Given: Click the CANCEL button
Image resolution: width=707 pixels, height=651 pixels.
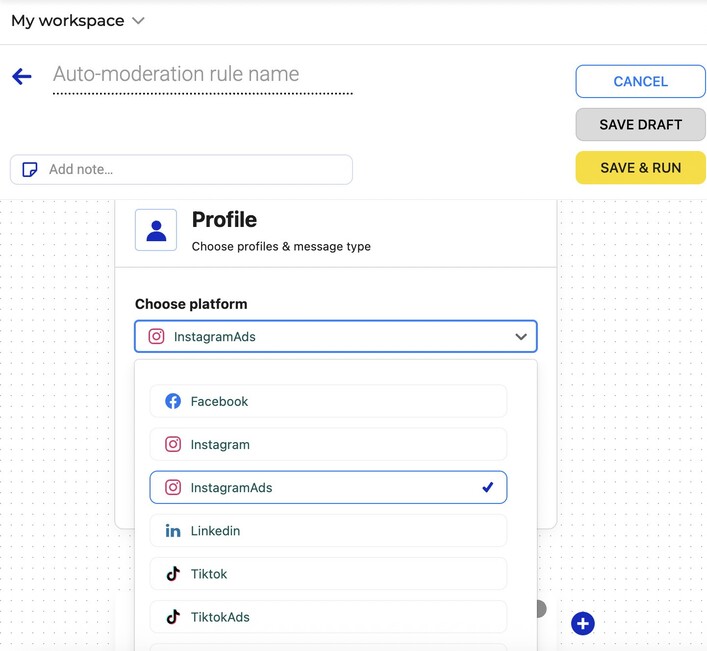Looking at the screenshot, I should click(640, 82).
